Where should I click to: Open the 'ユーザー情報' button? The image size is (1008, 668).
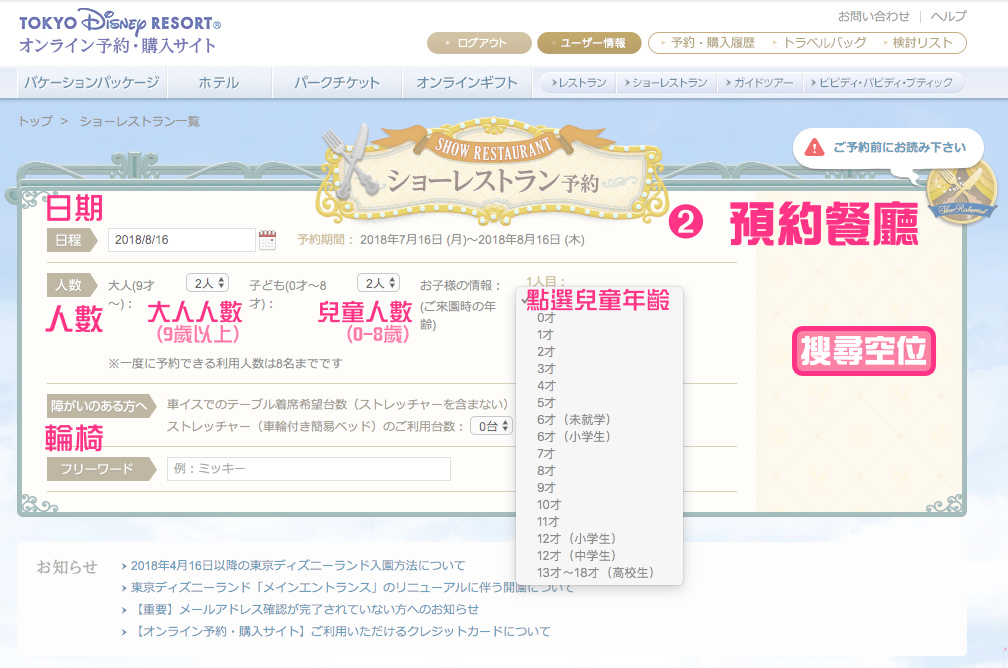[x=590, y=43]
